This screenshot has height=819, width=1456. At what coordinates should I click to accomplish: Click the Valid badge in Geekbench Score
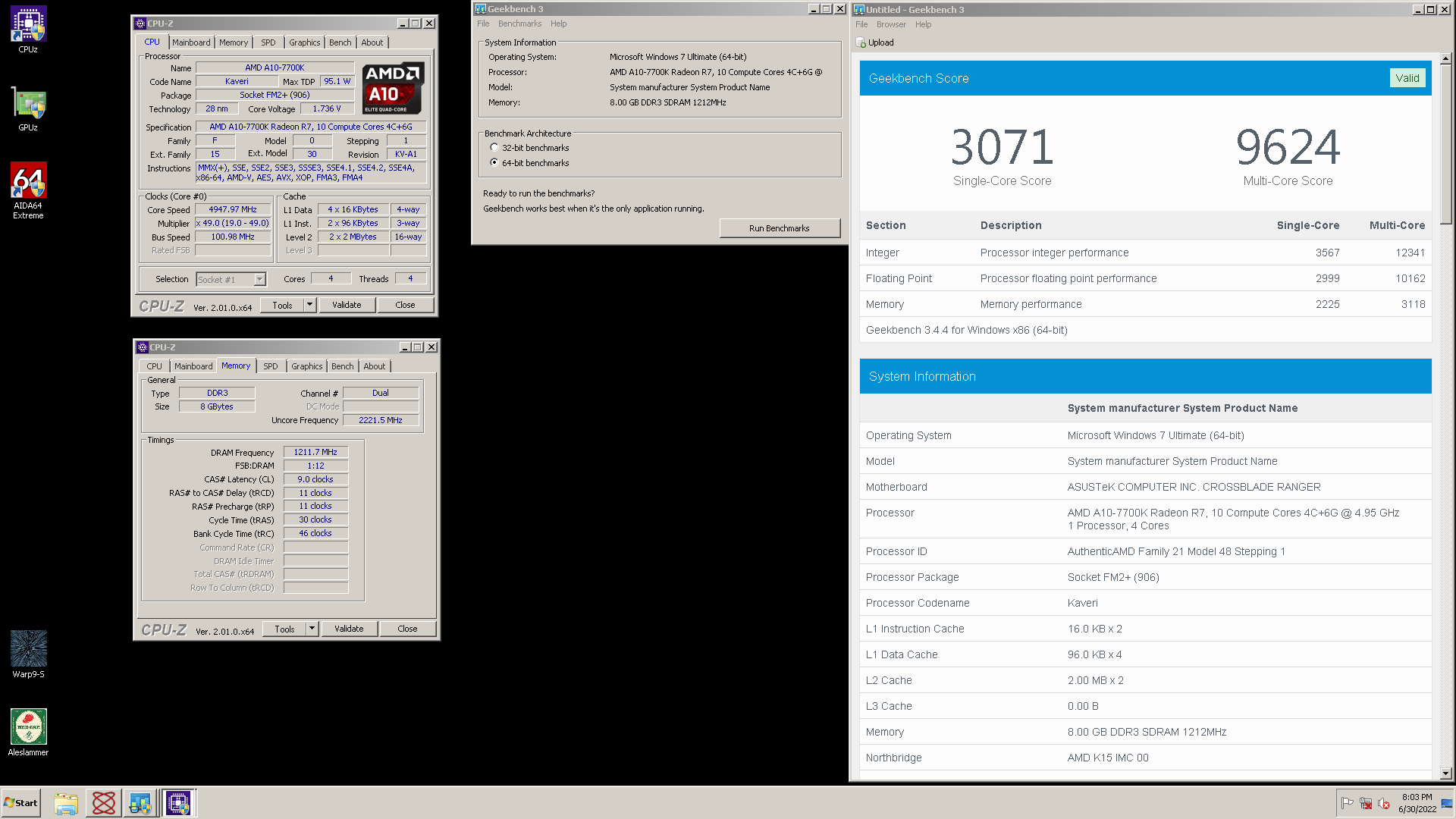click(x=1407, y=78)
